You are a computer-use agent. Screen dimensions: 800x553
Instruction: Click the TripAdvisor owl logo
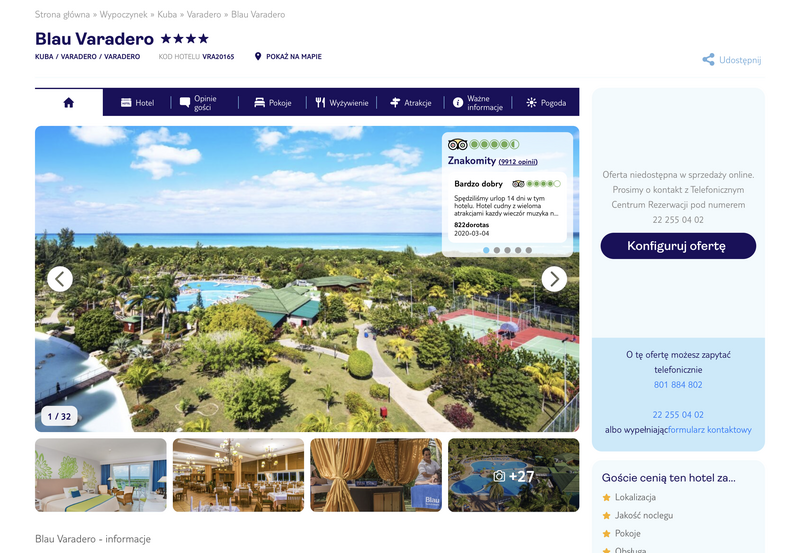coord(458,144)
